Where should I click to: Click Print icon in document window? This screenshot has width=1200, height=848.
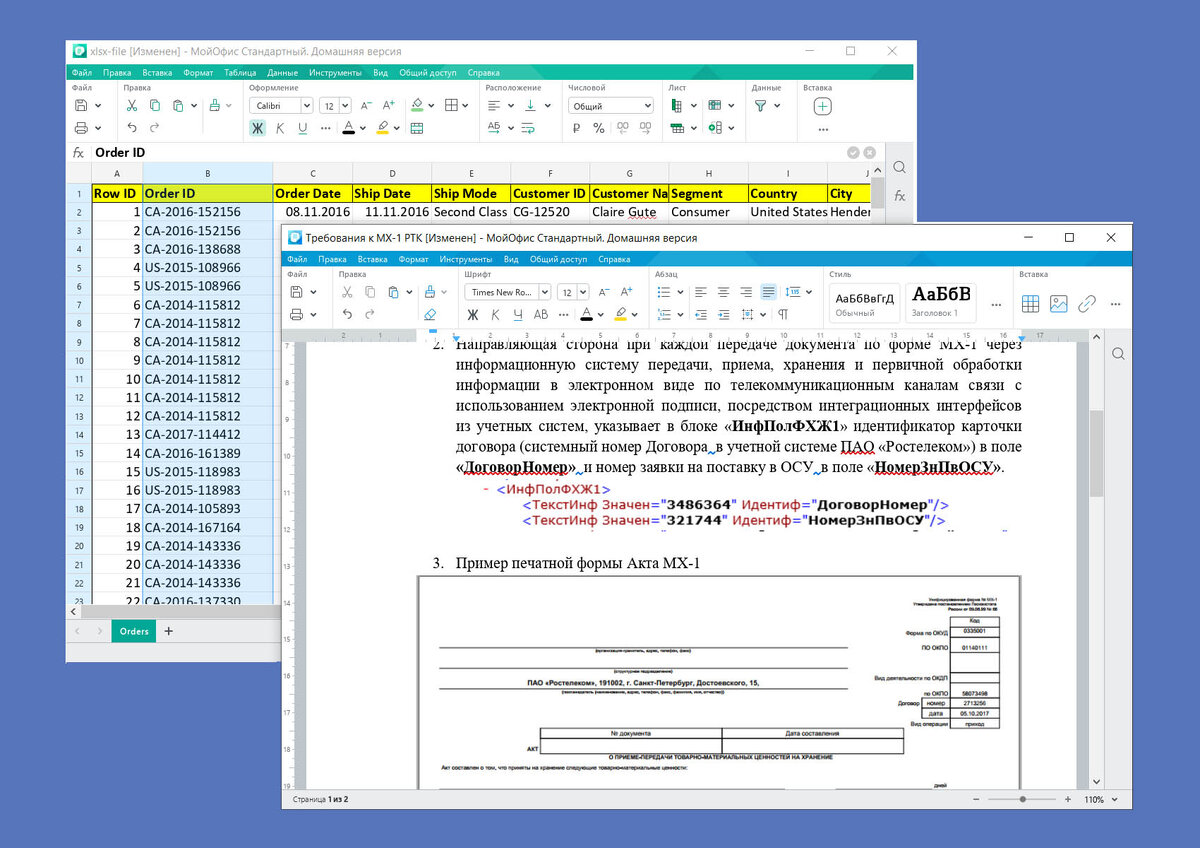[x=297, y=314]
